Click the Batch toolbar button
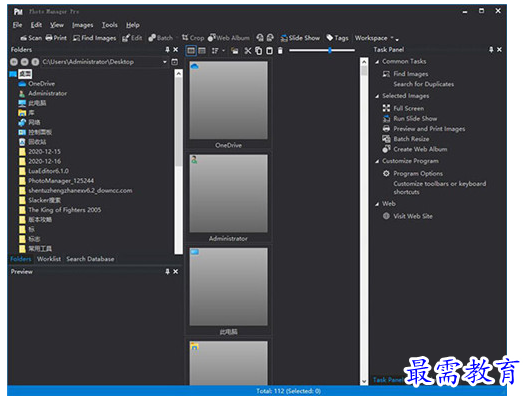528x403 pixels. coord(161,38)
